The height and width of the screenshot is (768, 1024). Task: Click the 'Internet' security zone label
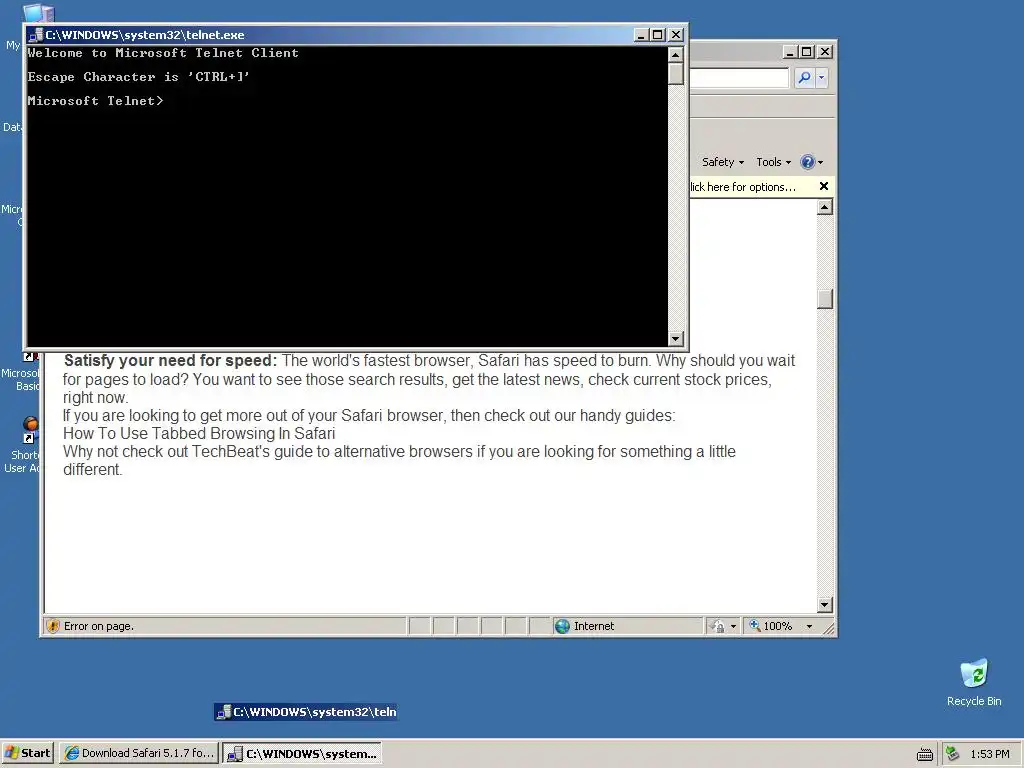pos(594,626)
